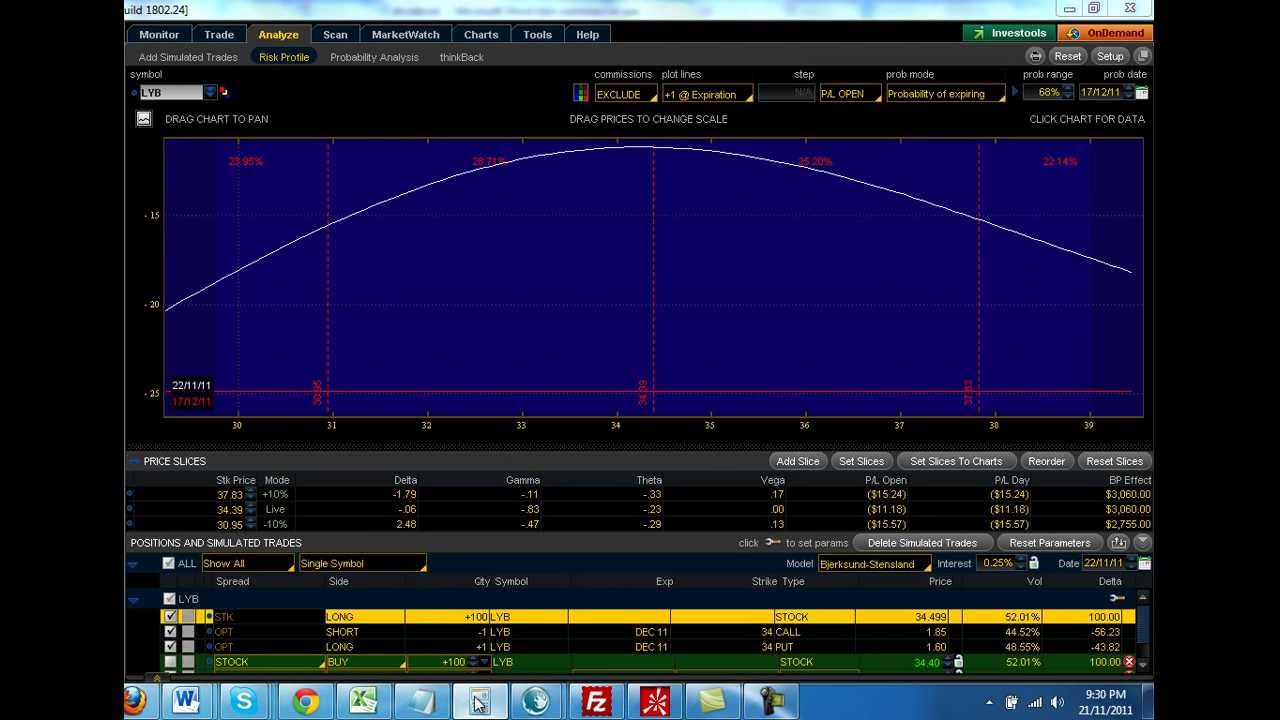Switch to the Monitor tab
The width and height of the screenshot is (1280, 720).
[x=159, y=34]
